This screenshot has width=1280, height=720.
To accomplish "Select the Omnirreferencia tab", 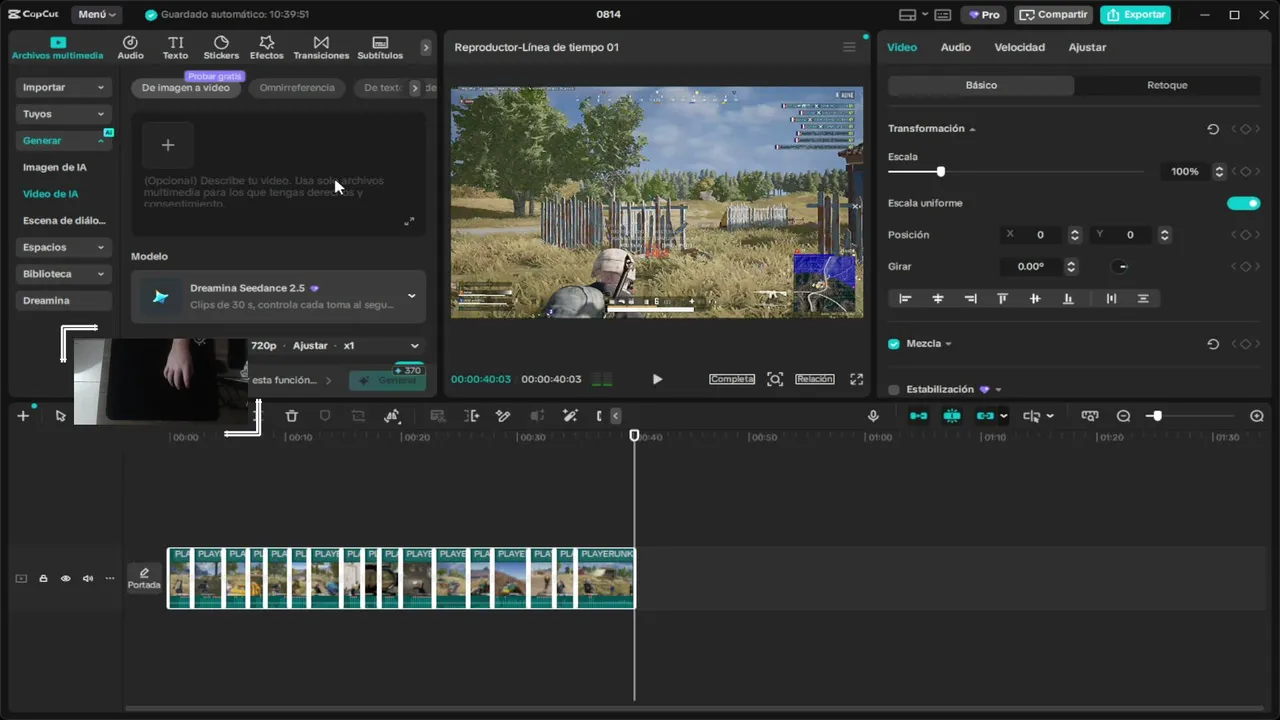I will [x=297, y=88].
